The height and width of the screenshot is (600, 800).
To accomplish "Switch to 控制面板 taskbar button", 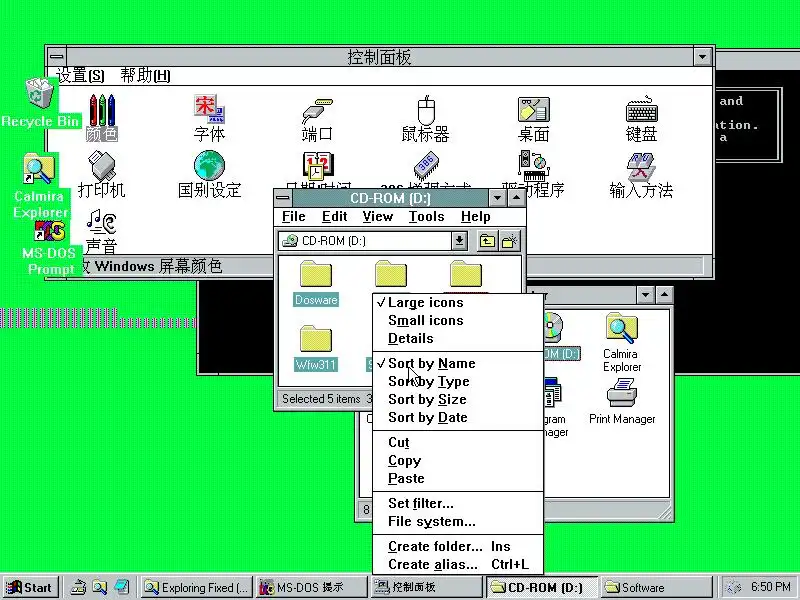I will tap(426, 587).
